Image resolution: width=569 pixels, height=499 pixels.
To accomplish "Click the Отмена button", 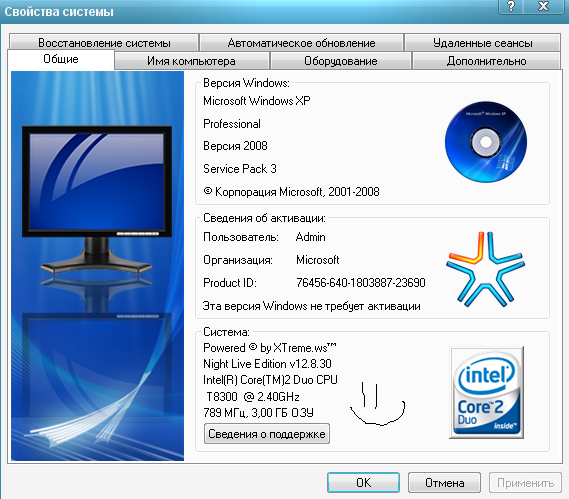I will click(x=445, y=483).
